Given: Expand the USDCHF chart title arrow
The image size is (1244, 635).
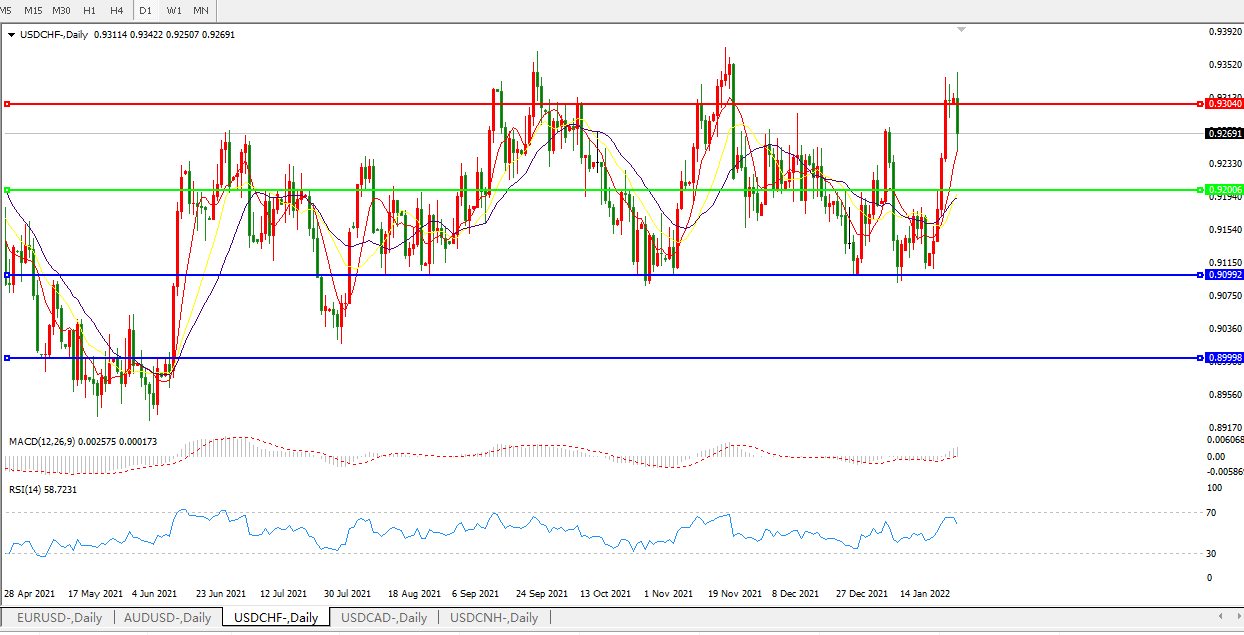Looking at the screenshot, I should 11,35.
